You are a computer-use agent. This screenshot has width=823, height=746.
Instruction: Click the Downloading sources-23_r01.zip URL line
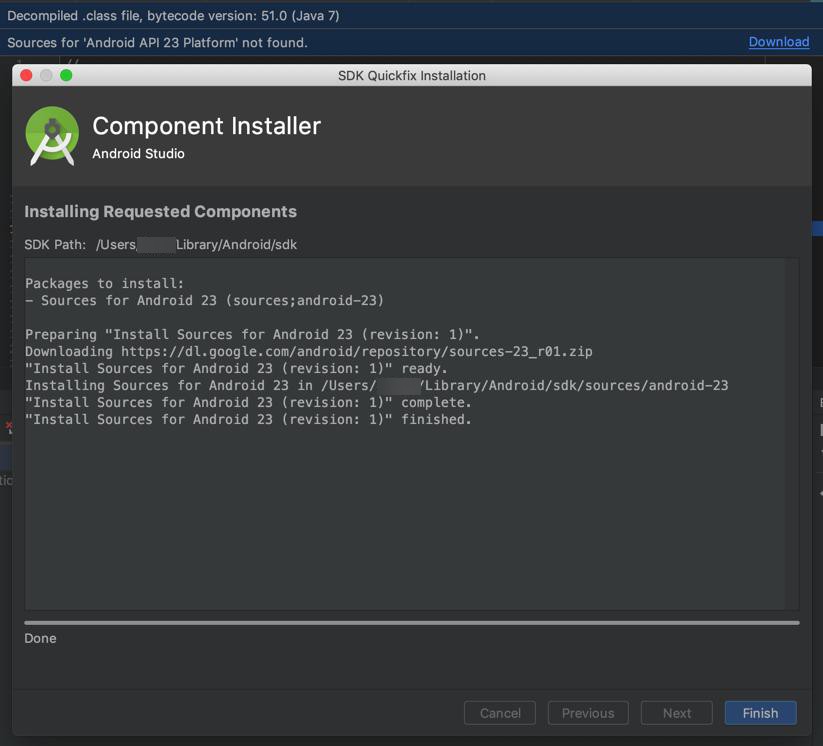(x=309, y=352)
